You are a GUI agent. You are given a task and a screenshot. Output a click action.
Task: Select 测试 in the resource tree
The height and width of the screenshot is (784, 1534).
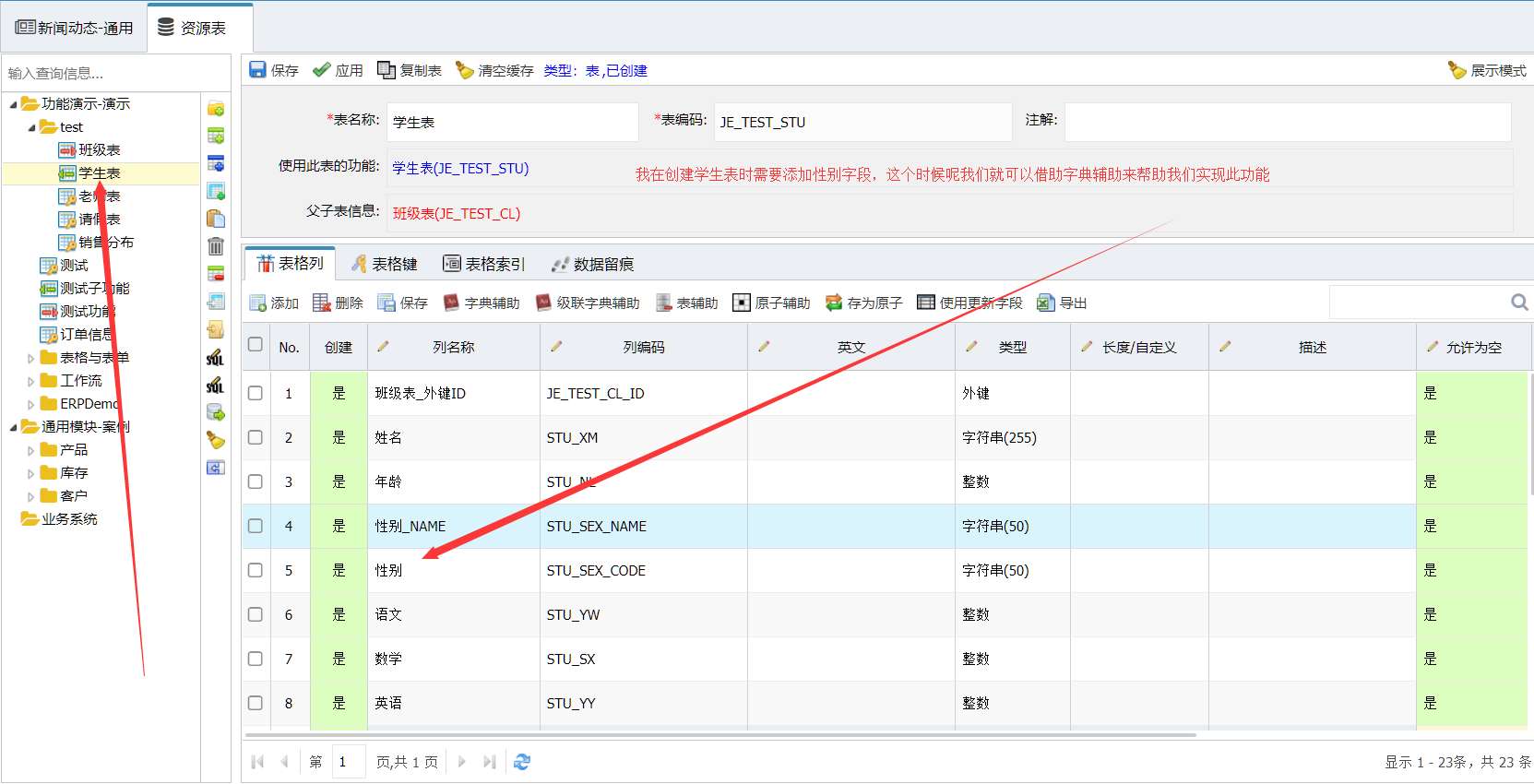click(x=74, y=266)
